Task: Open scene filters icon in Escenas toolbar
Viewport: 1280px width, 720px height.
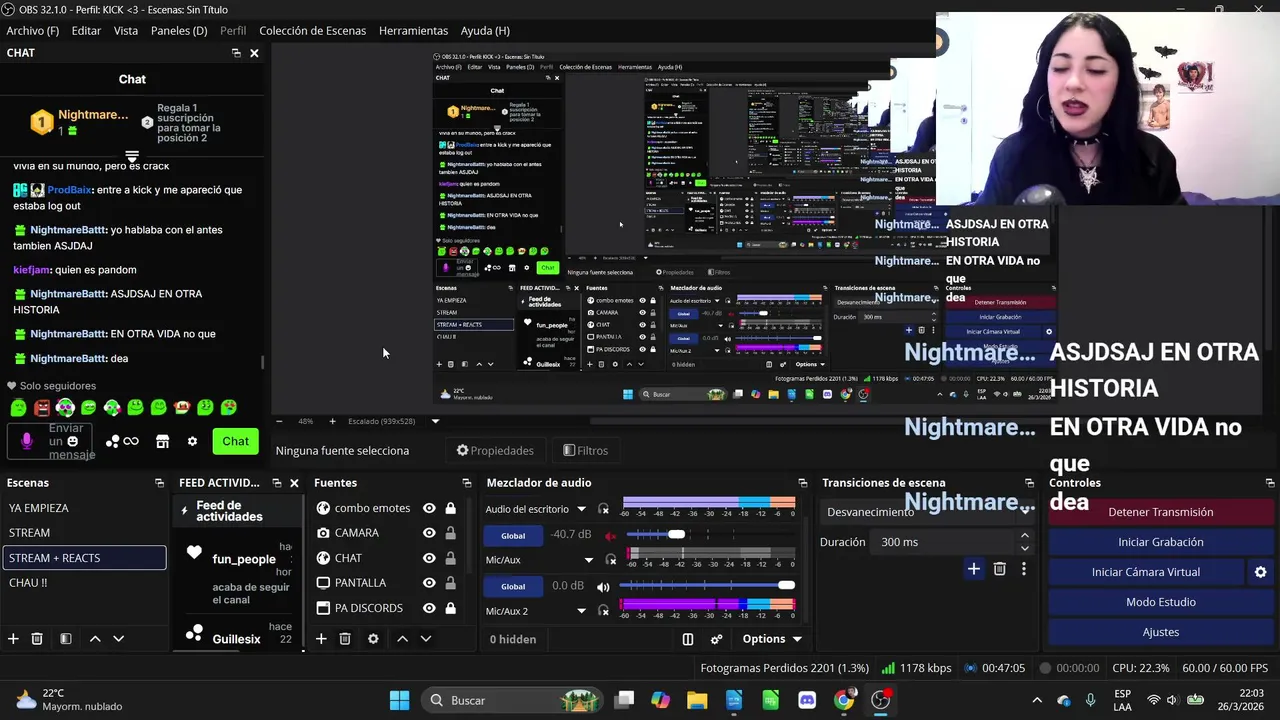Action: pos(65,639)
